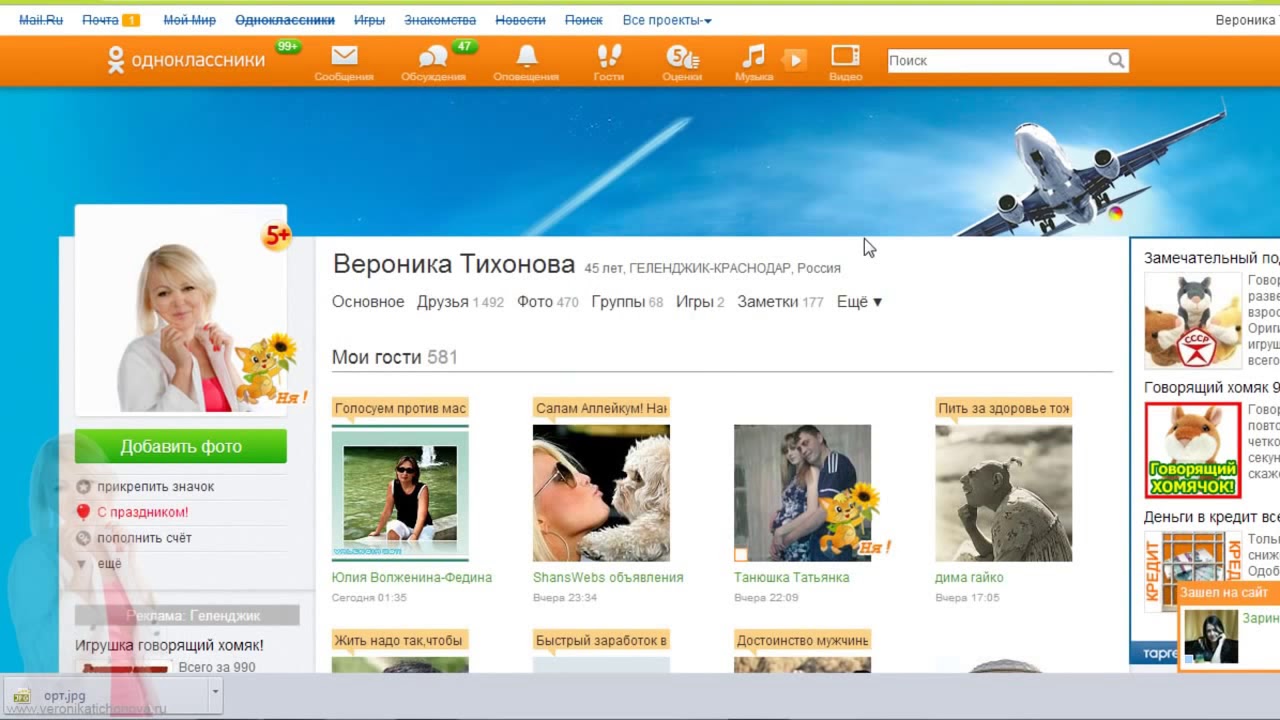Image resolution: width=1280 pixels, height=720 pixels.
Task: Open the opт.jpg download item
Action: click(x=105, y=695)
